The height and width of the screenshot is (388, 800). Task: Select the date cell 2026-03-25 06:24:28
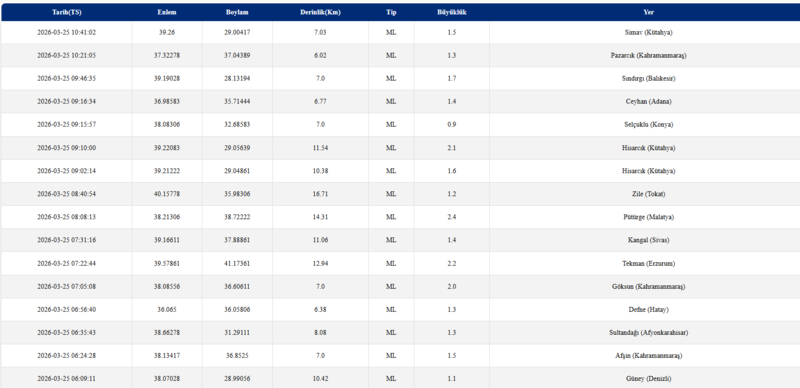(x=66, y=355)
